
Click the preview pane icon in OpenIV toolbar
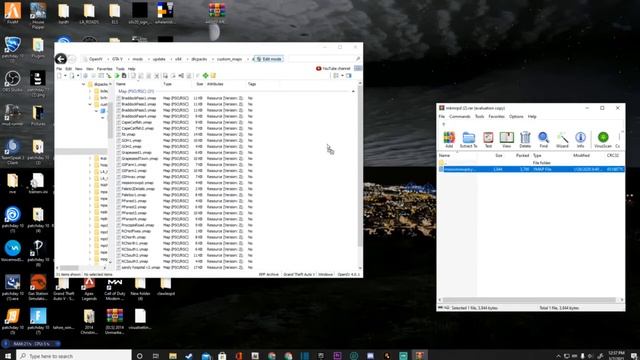pos(349,76)
